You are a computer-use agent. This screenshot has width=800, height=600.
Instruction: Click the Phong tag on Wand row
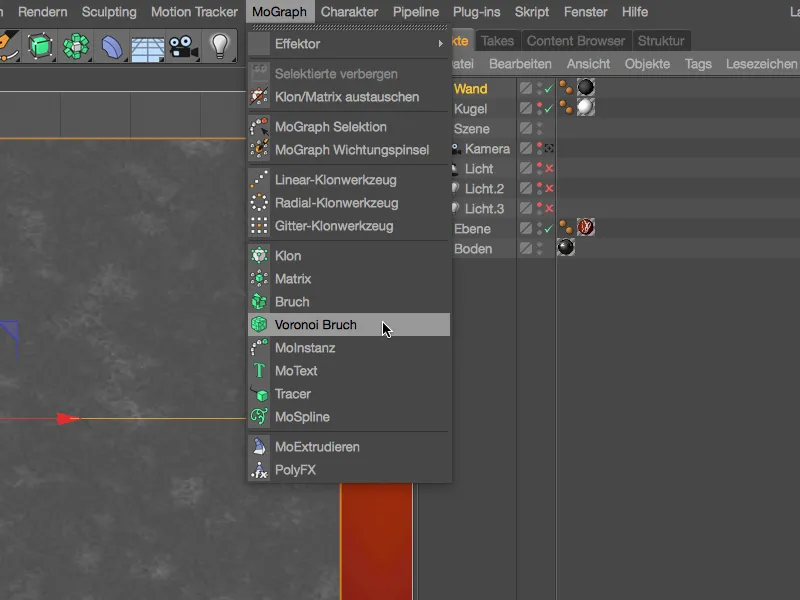pyautogui.click(x=566, y=88)
